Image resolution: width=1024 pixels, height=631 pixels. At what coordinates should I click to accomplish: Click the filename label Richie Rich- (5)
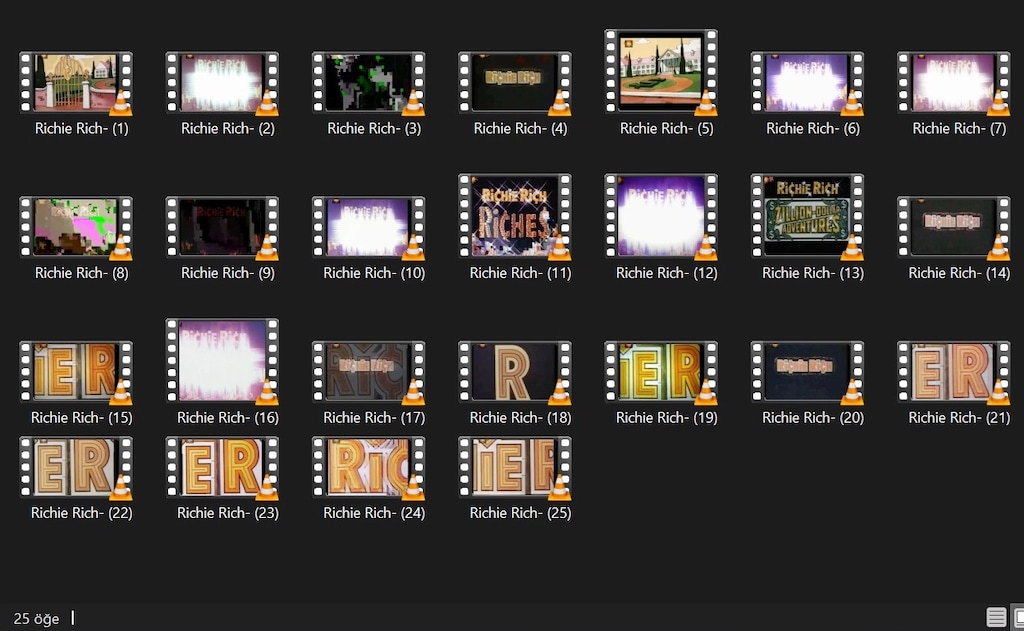667,129
